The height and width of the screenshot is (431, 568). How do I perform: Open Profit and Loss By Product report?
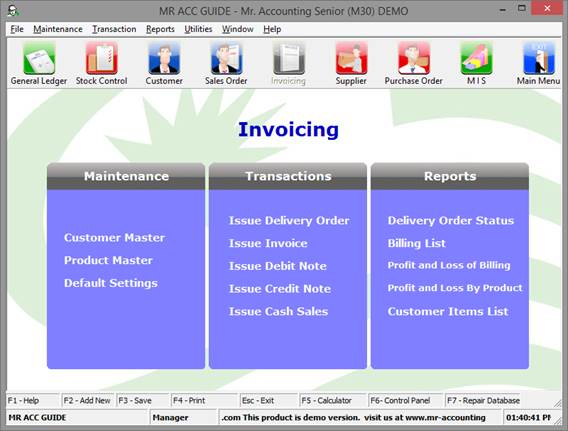click(x=455, y=288)
